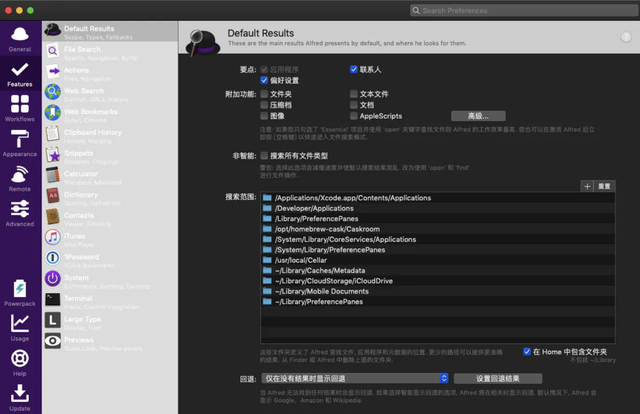
Task: Select ~/Library/CloudStorage/iCloudDrive row
Action: point(438,281)
